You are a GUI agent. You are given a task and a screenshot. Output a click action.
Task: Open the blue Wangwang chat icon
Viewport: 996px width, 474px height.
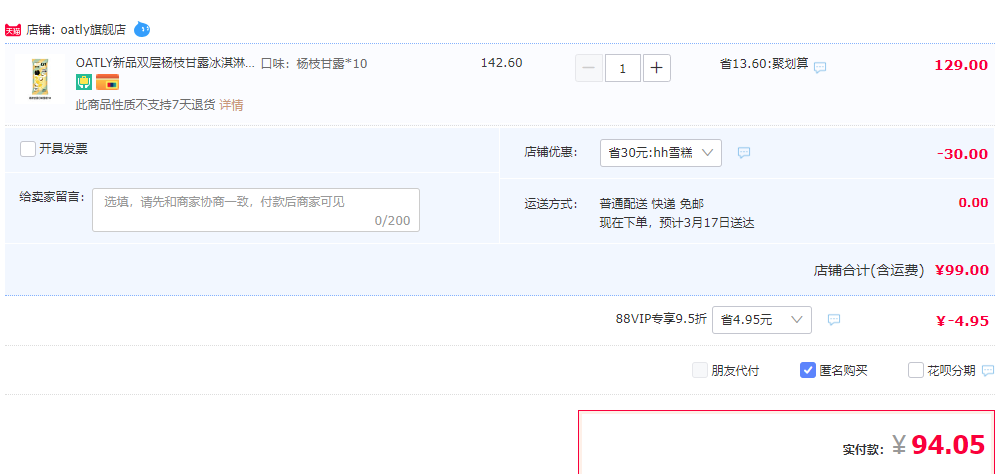click(142, 29)
